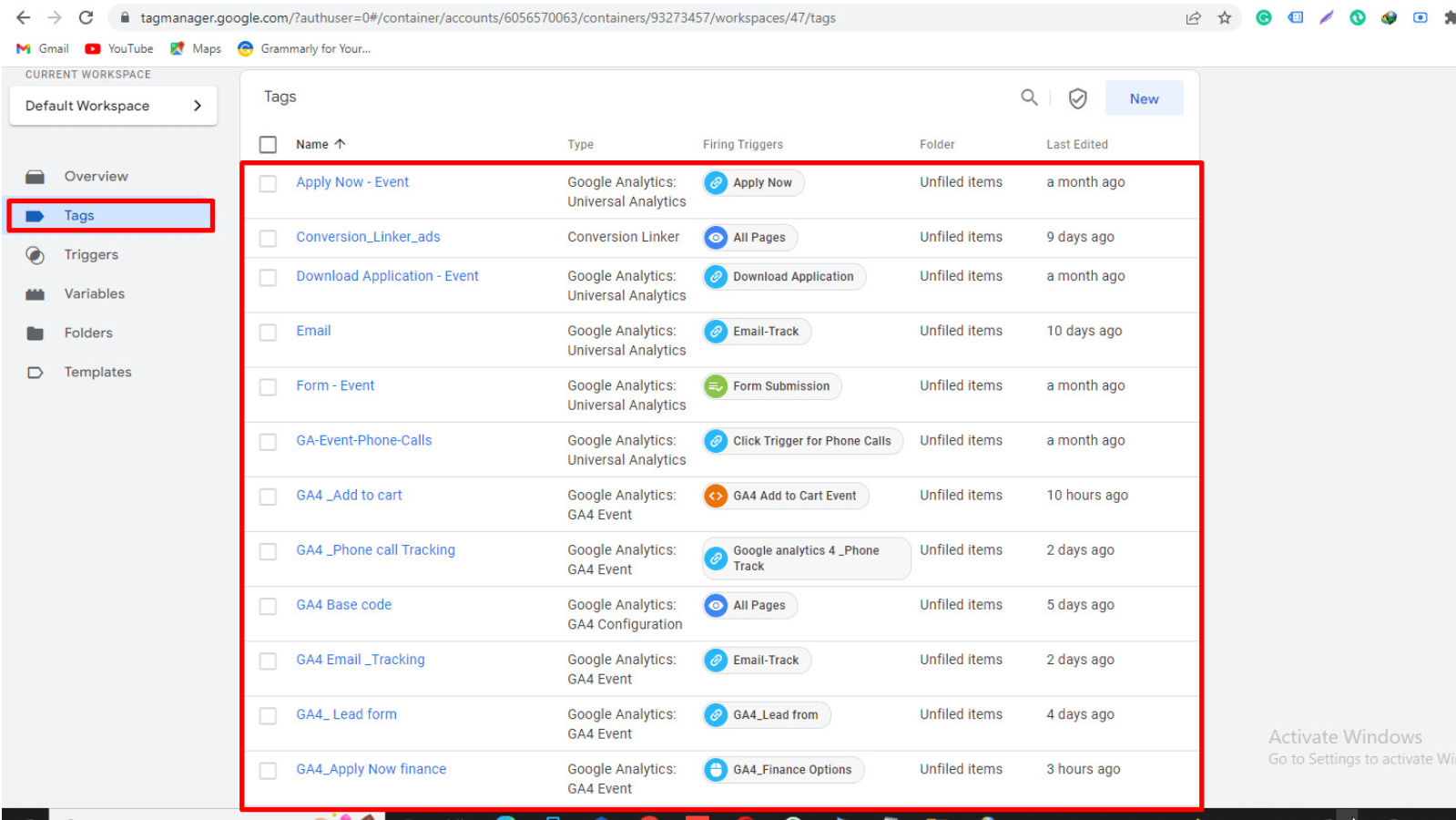1456x820 pixels.
Task: Check the select-all checkbox in header
Action: click(x=268, y=145)
